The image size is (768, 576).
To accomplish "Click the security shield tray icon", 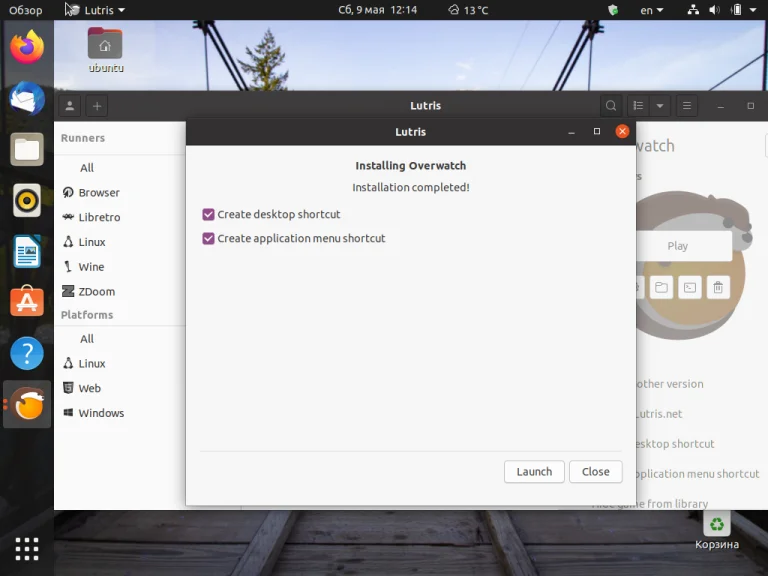I will tap(613, 10).
